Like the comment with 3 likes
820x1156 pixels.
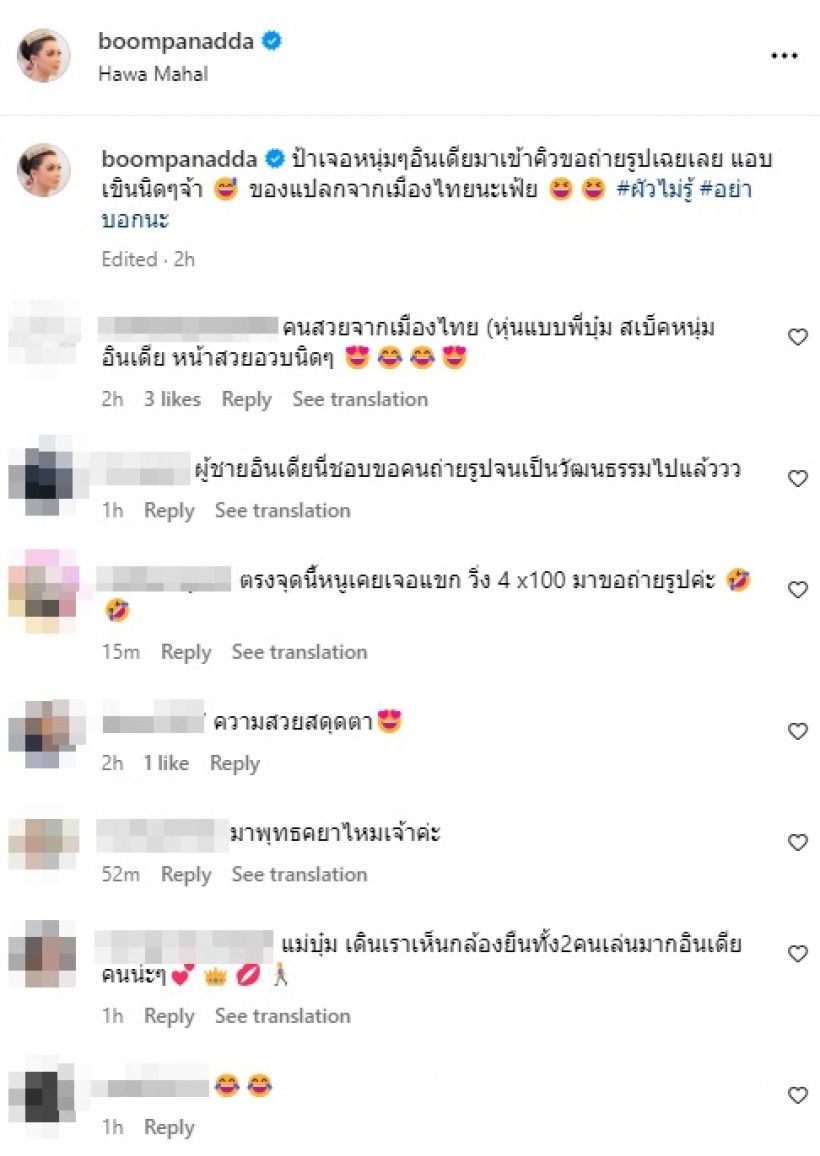pos(798,337)
